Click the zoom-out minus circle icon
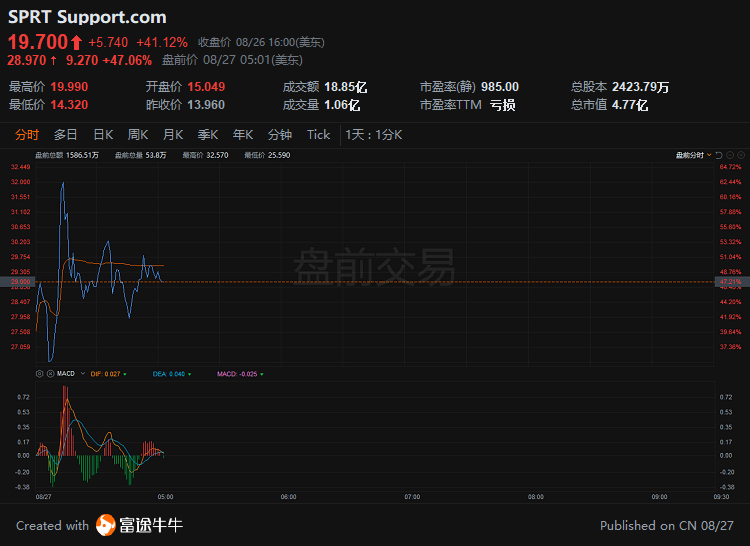750x546 pixels. pyautogui.click(x=730, y=155)
